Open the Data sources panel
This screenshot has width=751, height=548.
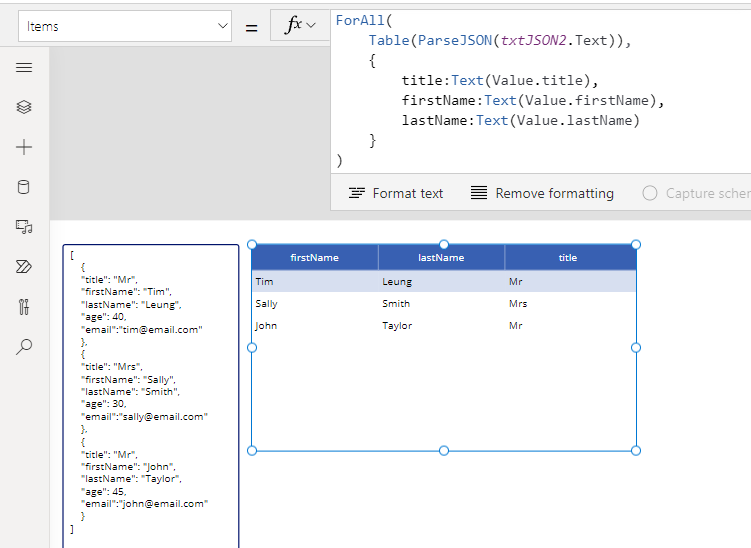click(x=24, y=187)
